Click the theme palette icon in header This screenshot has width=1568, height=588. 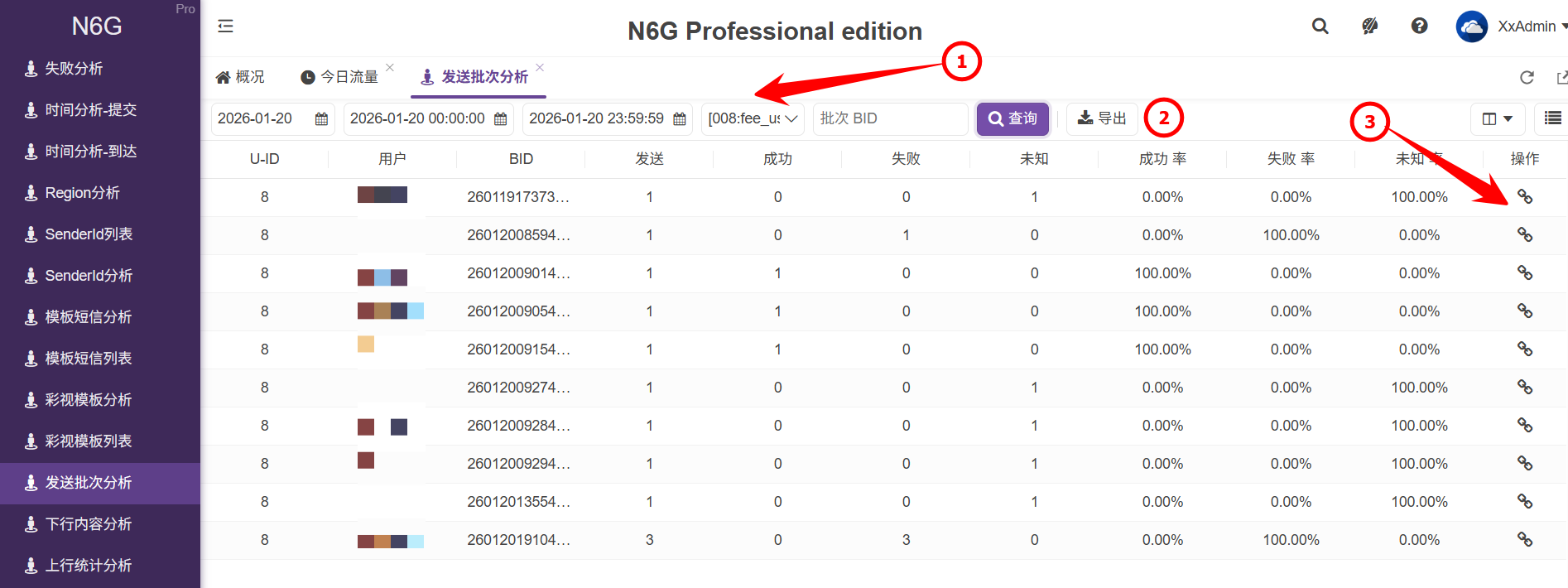[x=1370, y=27]
